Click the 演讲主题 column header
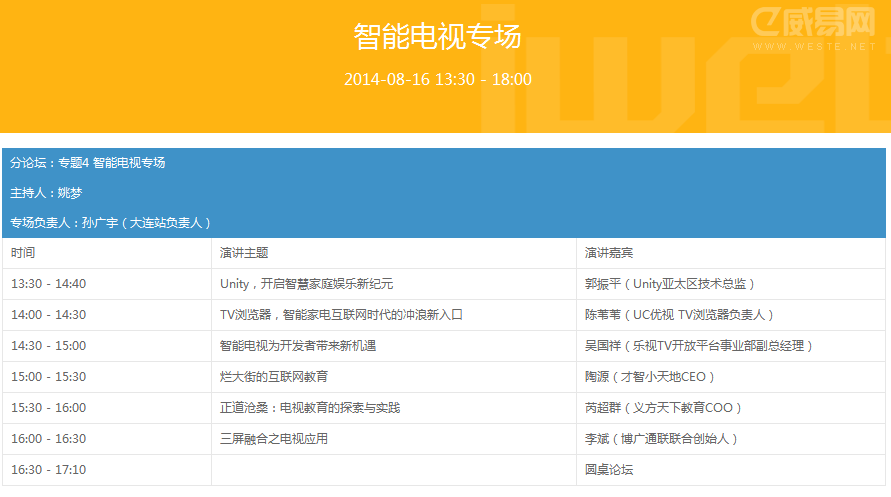Screen dimensions: 891x497 [x=244, y=253]
